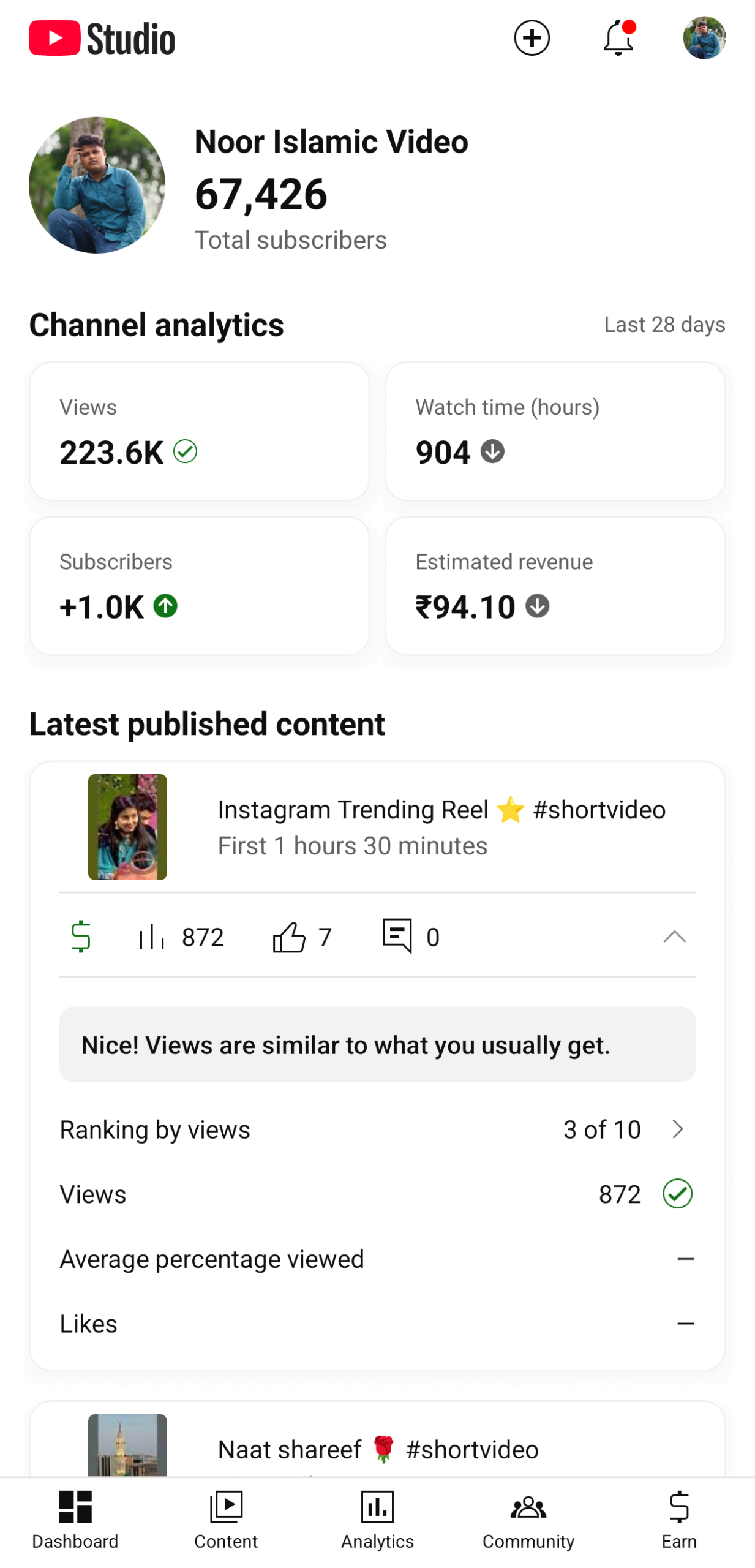Open the notifications bell
755x1568 pixels.
618,38
